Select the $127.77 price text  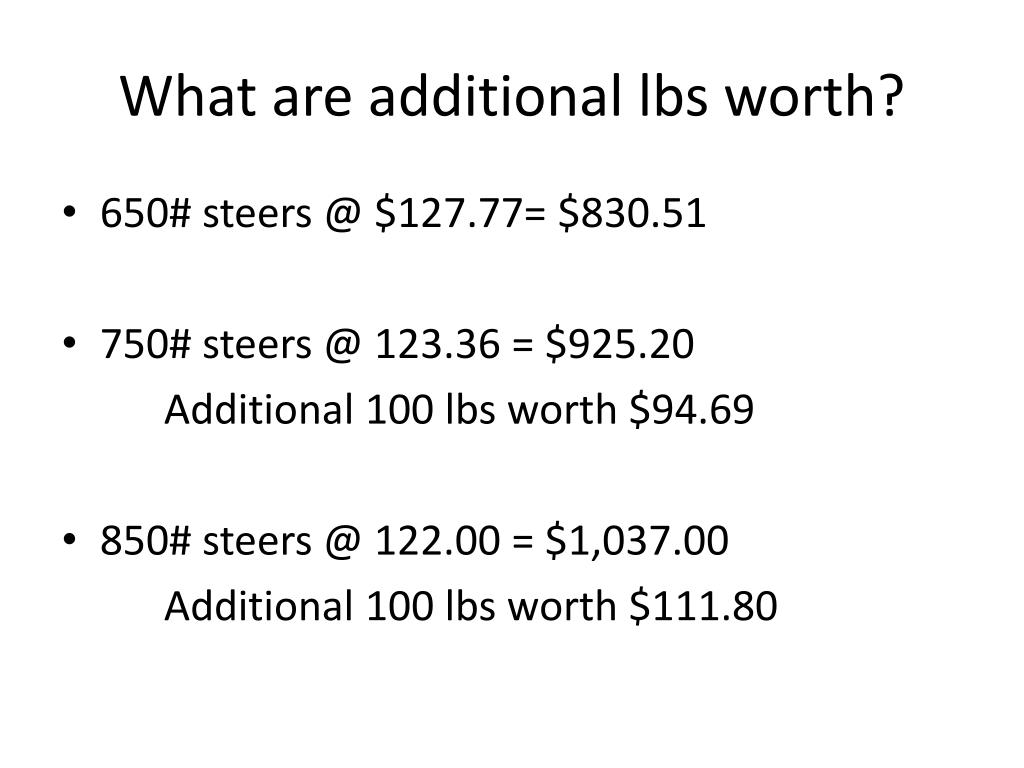click(x=449, y=213)
